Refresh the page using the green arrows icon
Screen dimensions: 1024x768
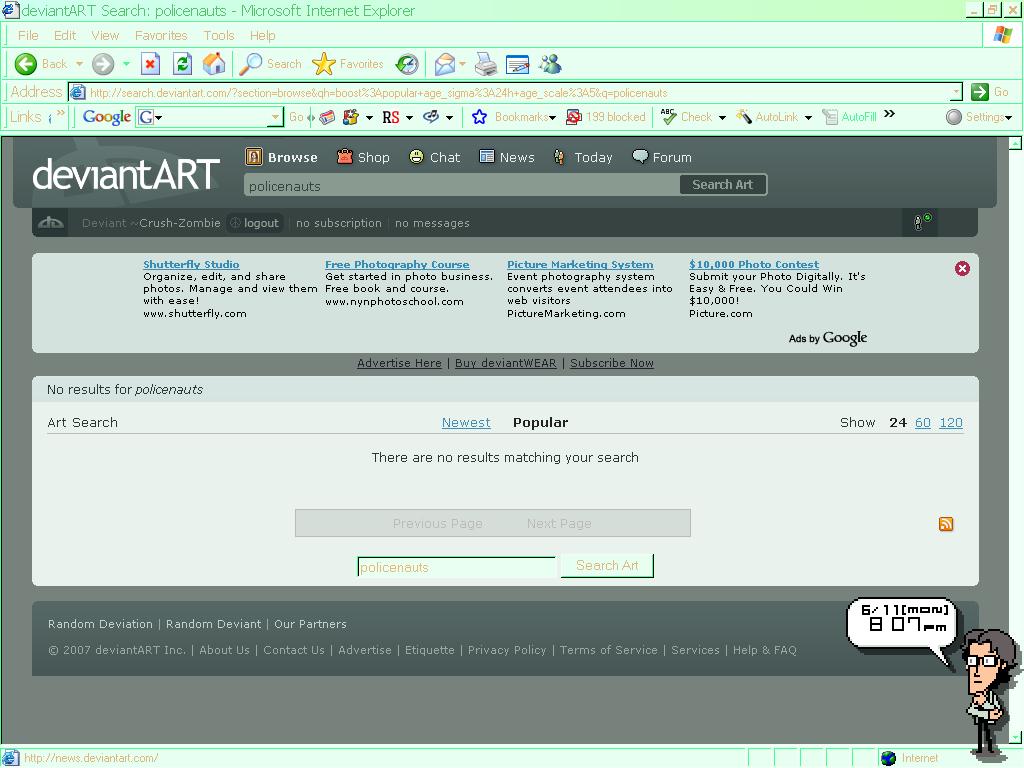click(x=182, y=64)
